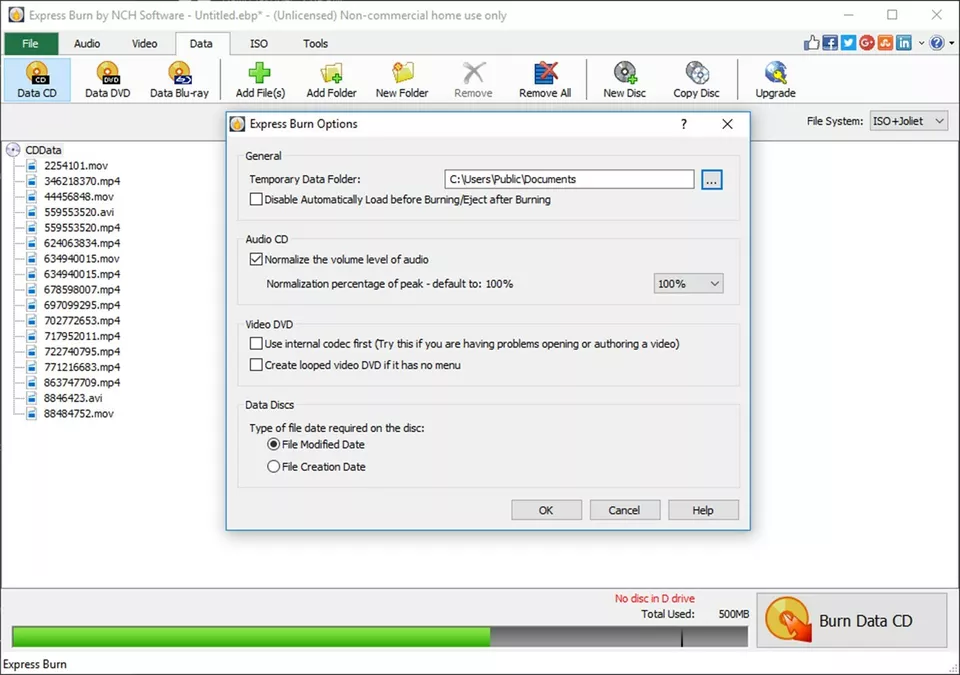Screen dimensions: 960x675
Task: Enable Disable Automatically Load before Burning option
Action: tap(256, 199)
